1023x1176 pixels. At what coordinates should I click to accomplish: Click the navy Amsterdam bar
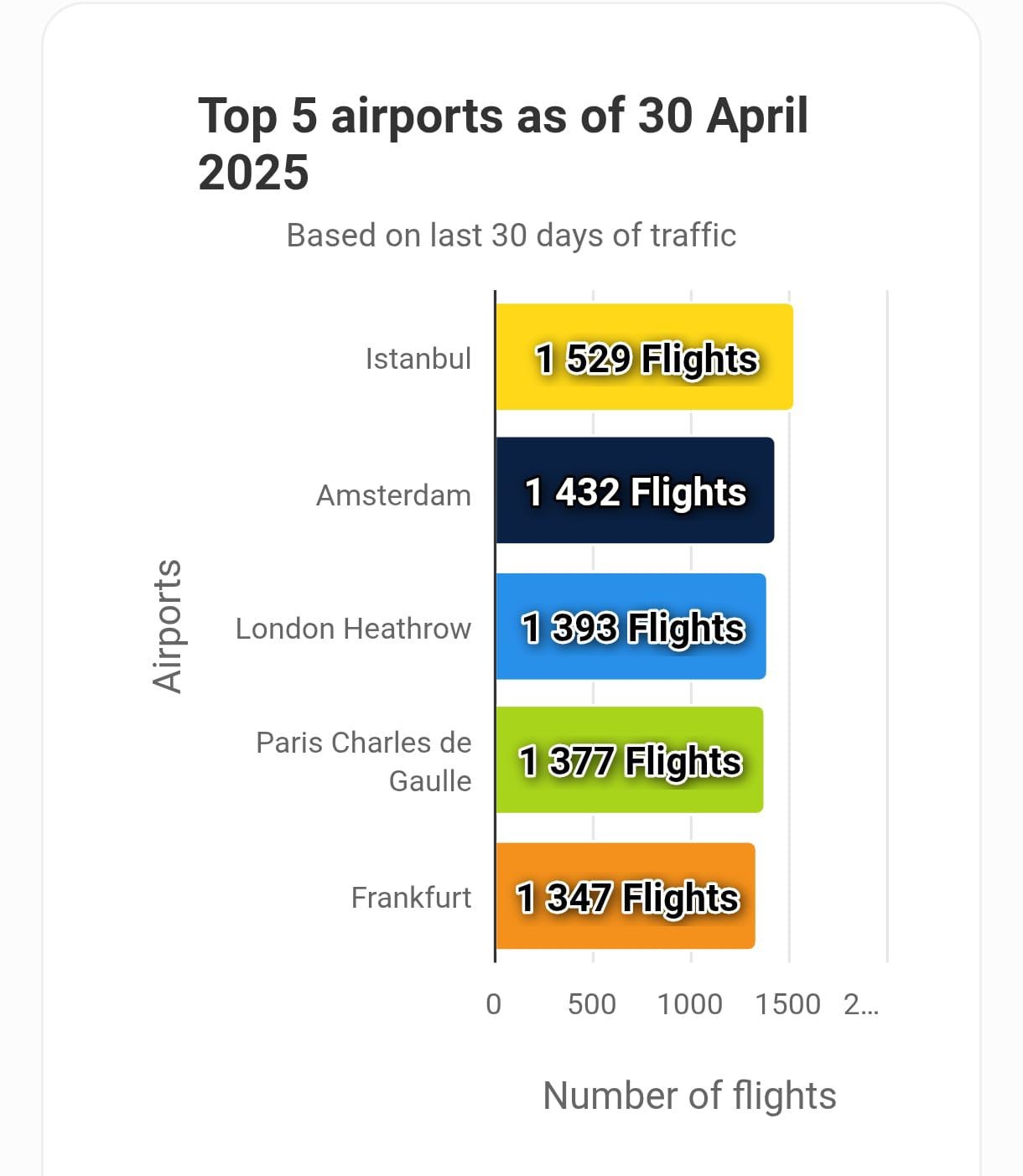point(635,490)
